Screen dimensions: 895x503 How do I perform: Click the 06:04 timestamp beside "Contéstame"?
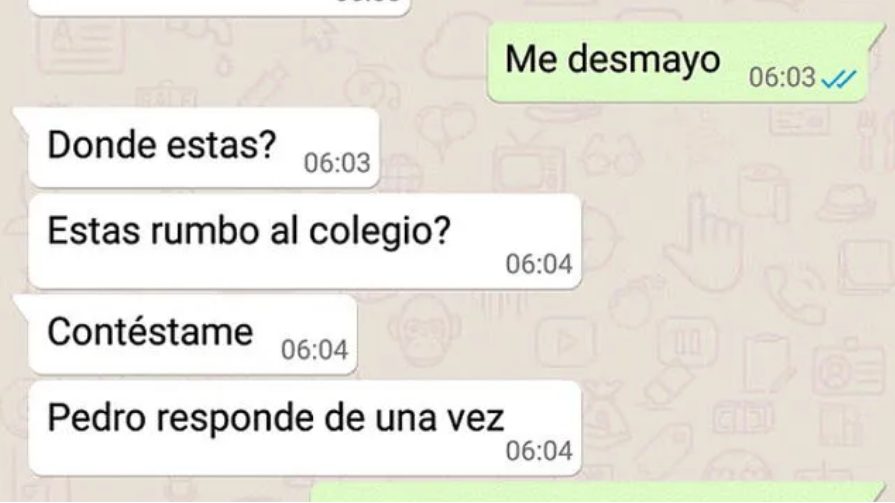point(315,350)
